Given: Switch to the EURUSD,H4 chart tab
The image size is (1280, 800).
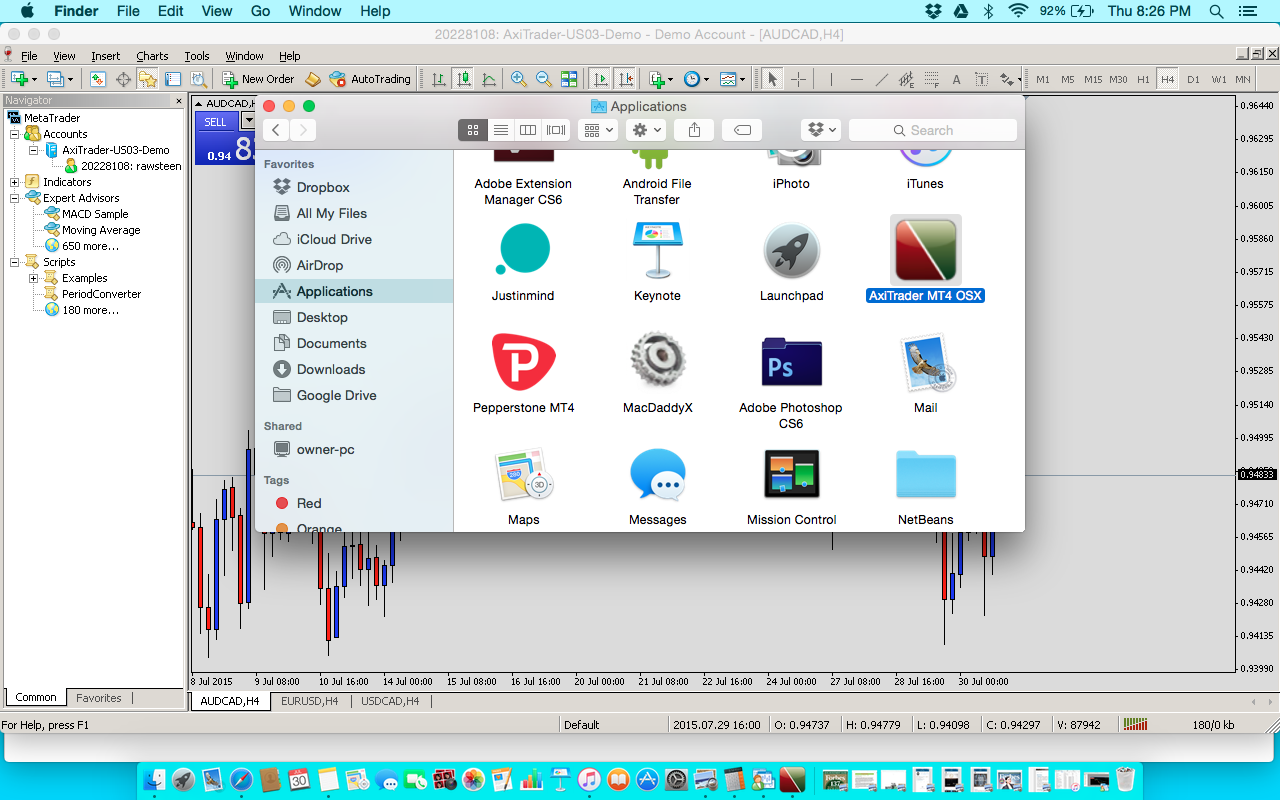Looking at the screenshot, I should 309,701.
